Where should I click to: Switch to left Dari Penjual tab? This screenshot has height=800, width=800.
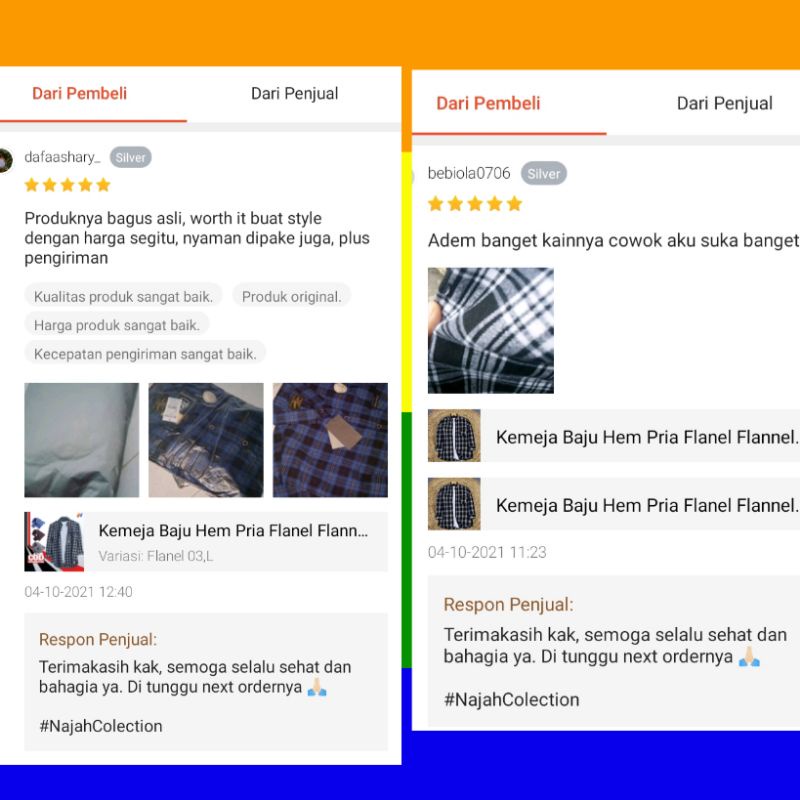pyautogui.click(x=294, y=93)
